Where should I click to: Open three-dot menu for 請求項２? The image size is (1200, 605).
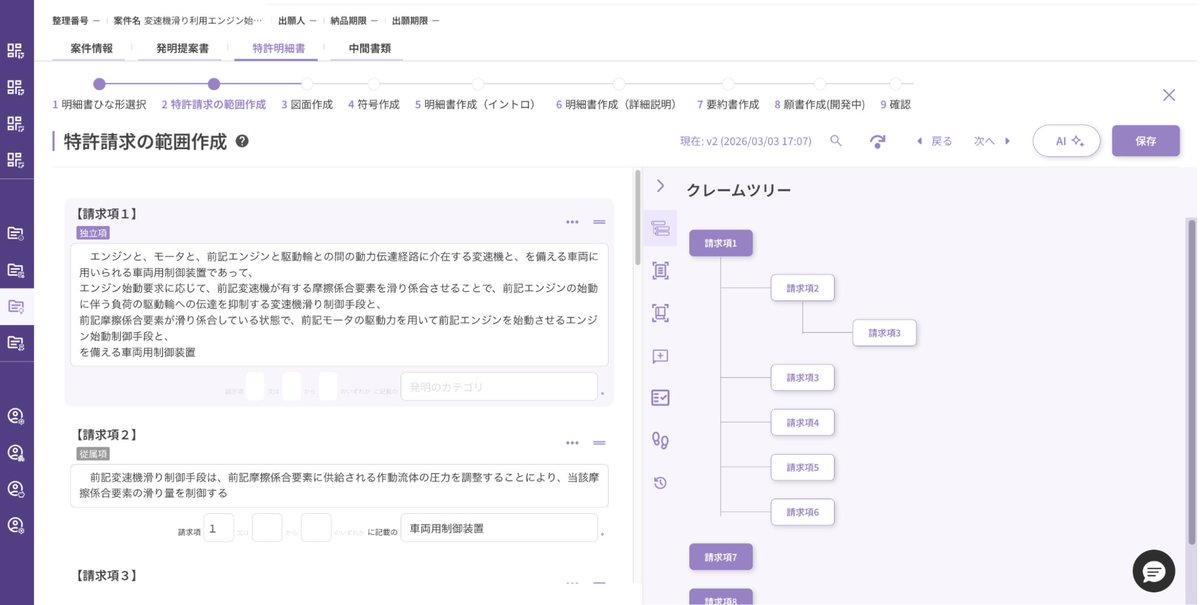pos(572,443)
